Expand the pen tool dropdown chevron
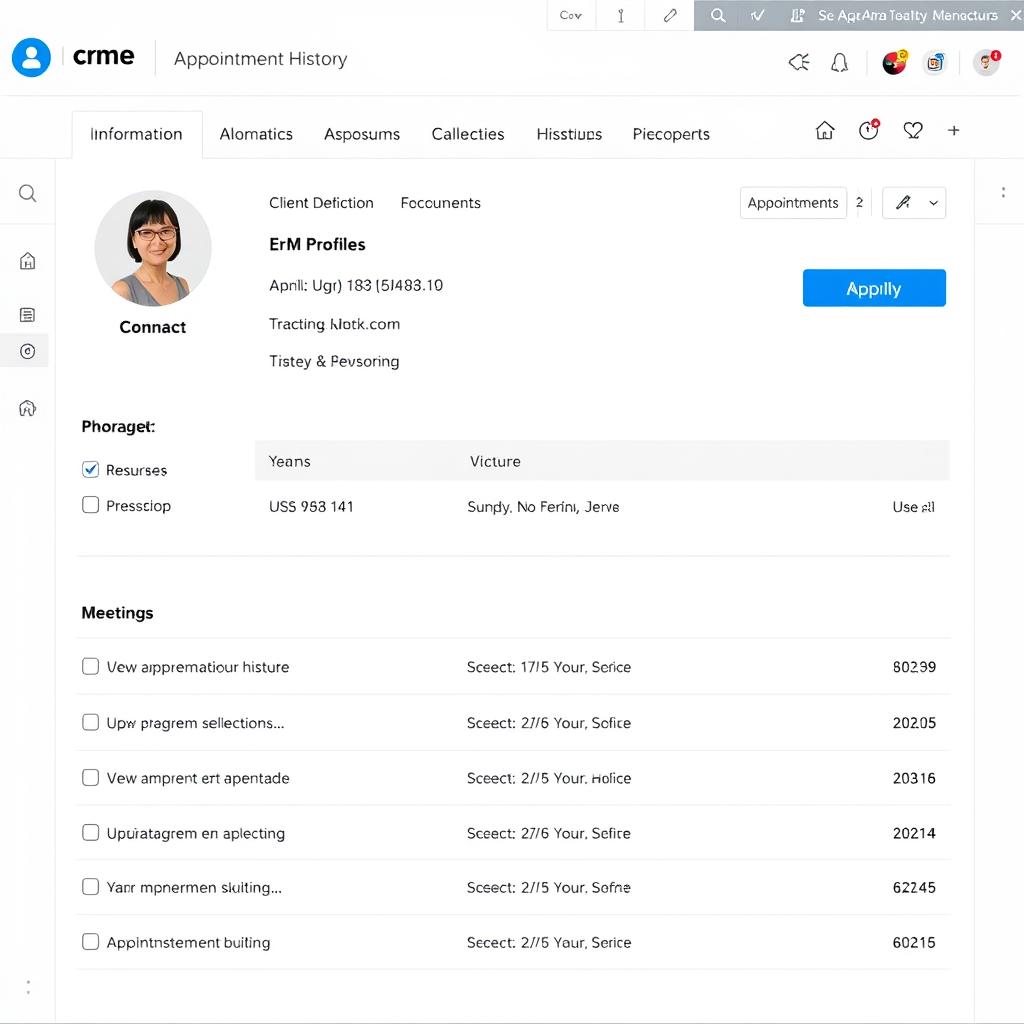 (x=933, y=203)
